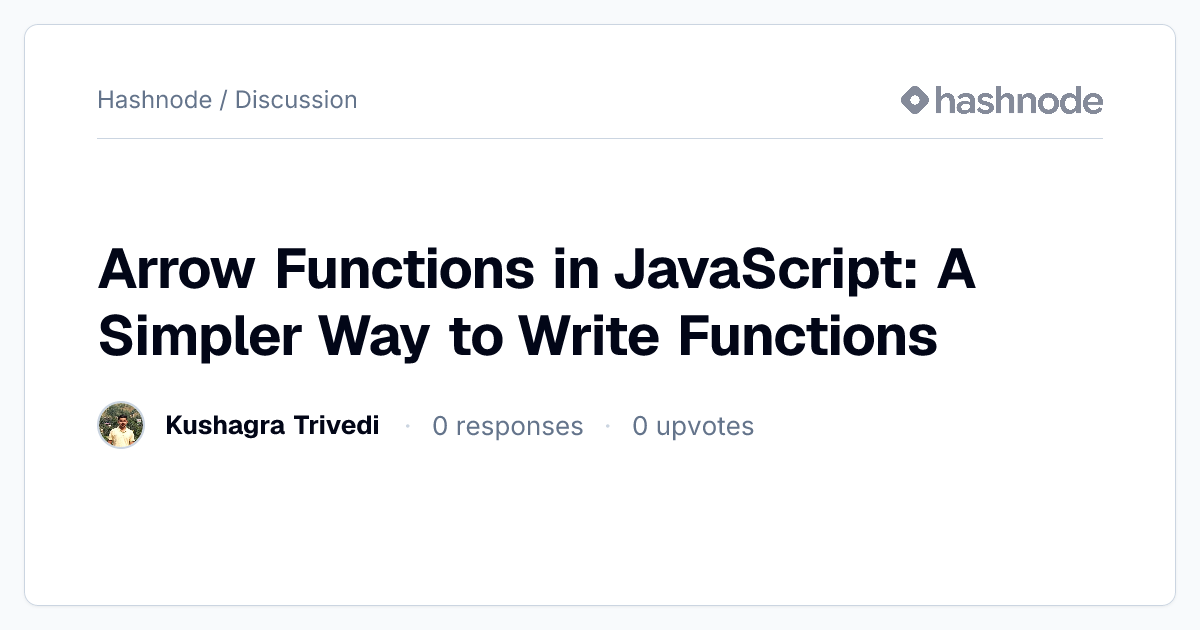
Task: Click the dot separator after author name
Action: (x=407, y=426)
